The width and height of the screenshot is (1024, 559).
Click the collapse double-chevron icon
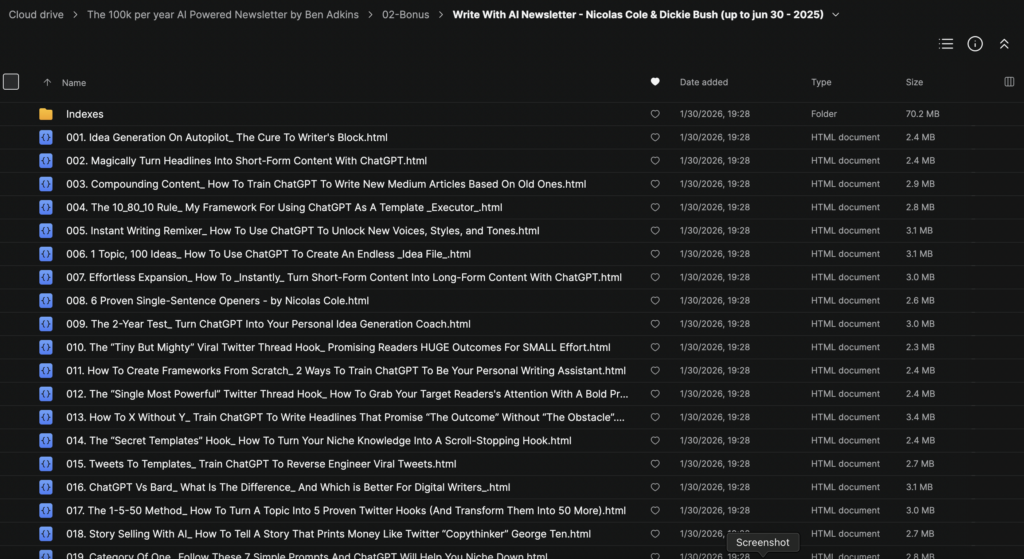1004,44
